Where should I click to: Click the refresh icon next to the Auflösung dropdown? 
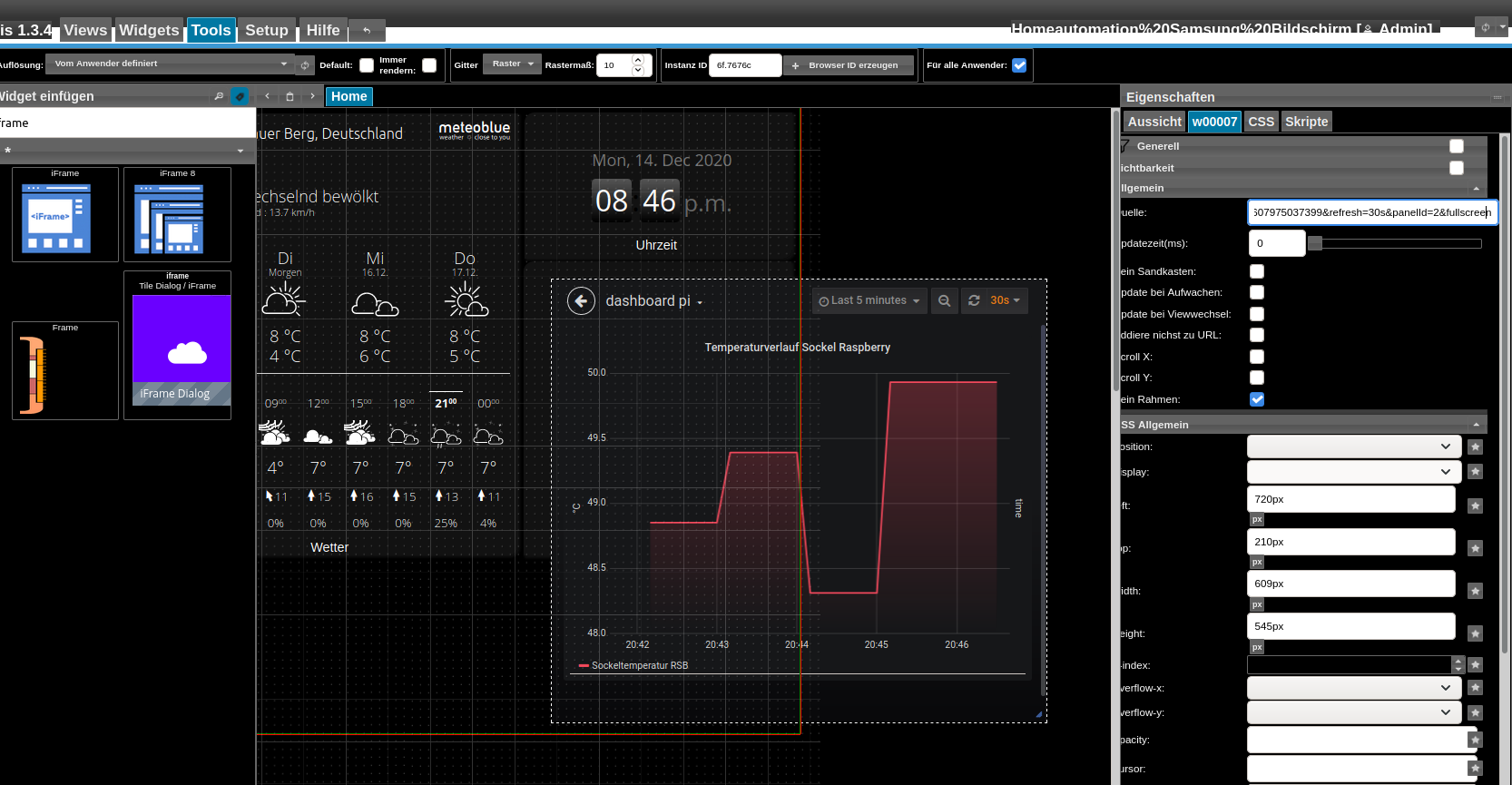pyautogui.click(x=305, y=65)
